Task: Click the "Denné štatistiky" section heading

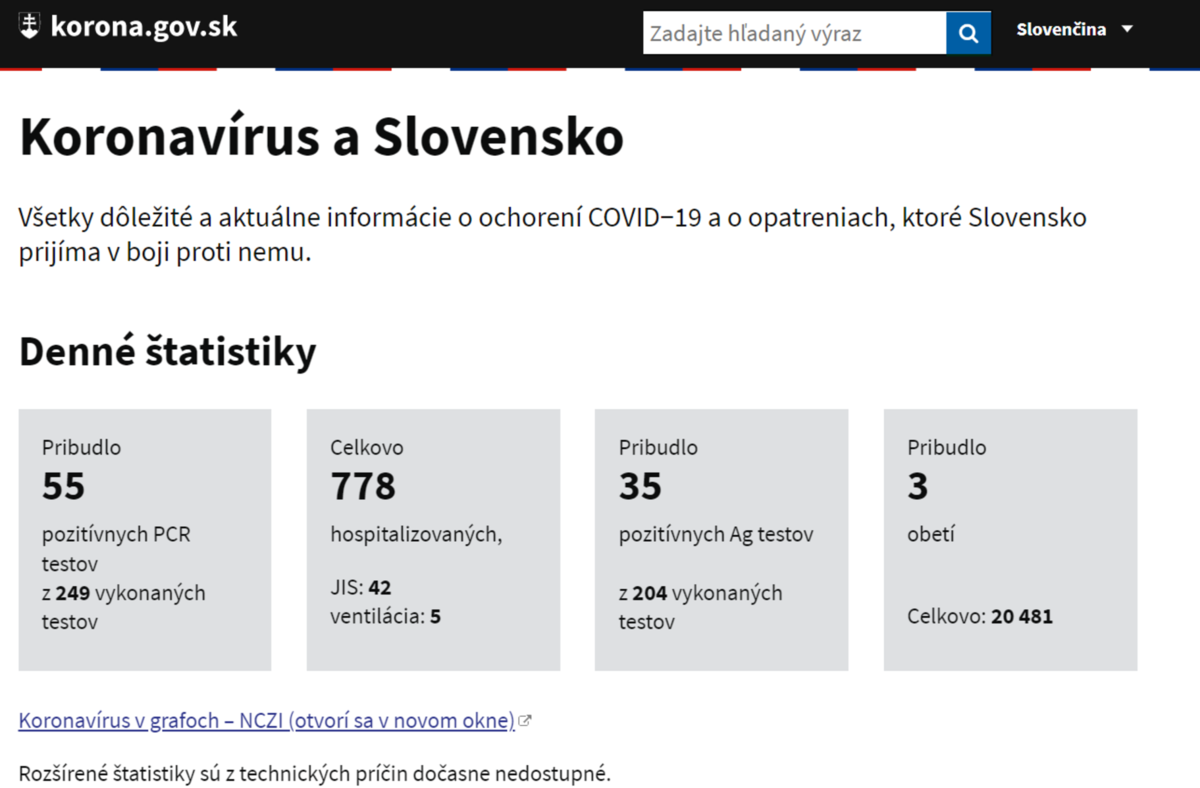Action: pyautogui.click(x=168, y=352)
